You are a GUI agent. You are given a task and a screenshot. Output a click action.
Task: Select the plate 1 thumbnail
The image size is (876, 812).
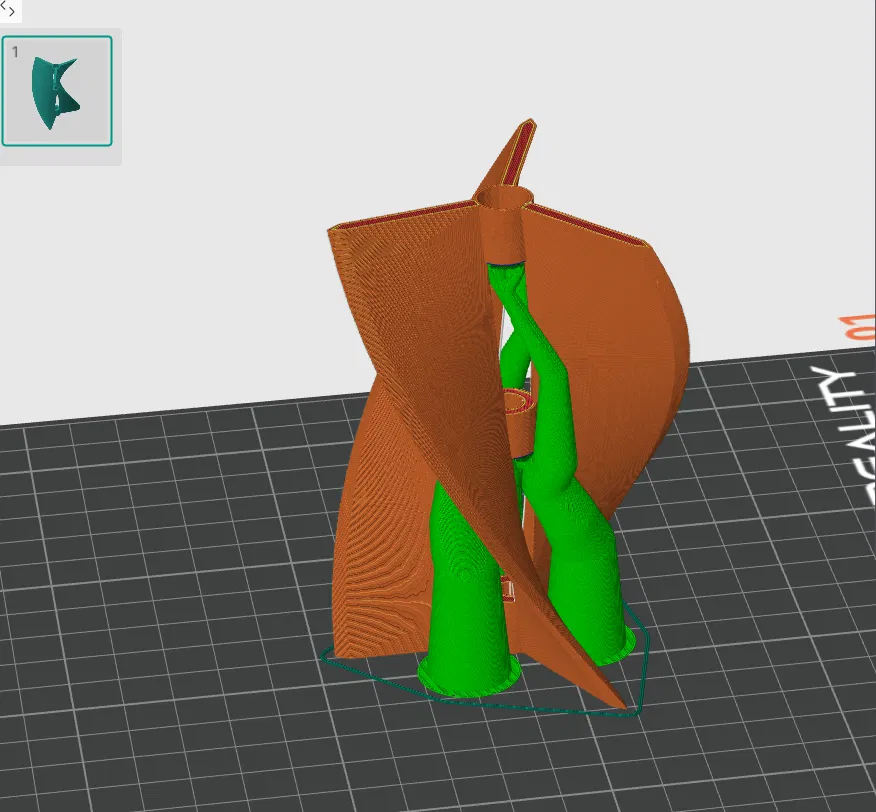coord(57,91)
